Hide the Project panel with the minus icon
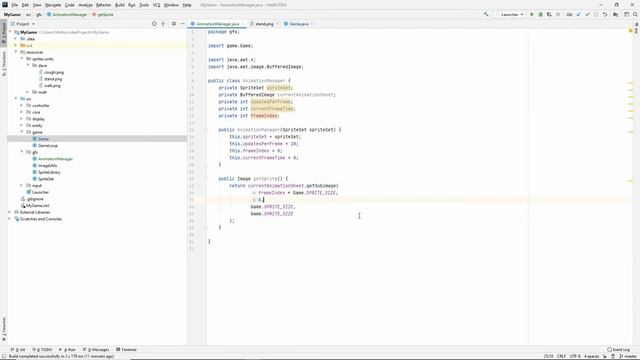640x360 pixels. coord(182,24)
